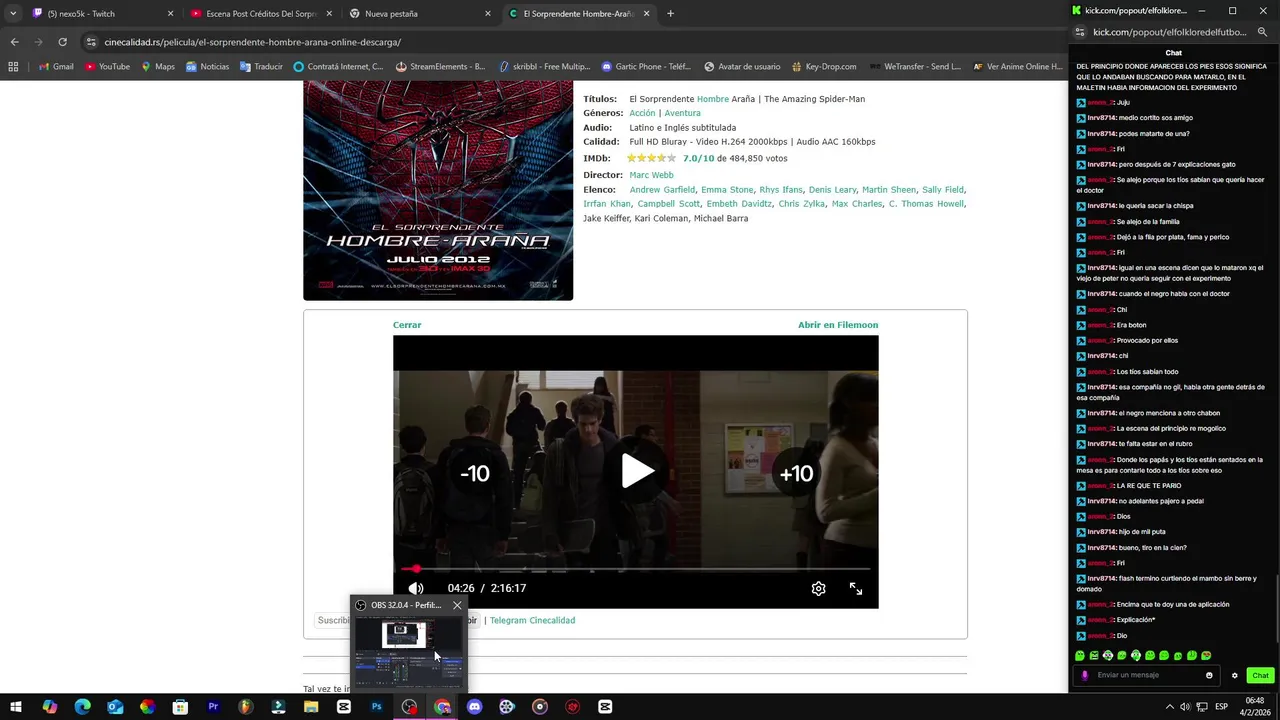
Task: Click the purple microphone icon in the chat input
Action: [1085, 675]
